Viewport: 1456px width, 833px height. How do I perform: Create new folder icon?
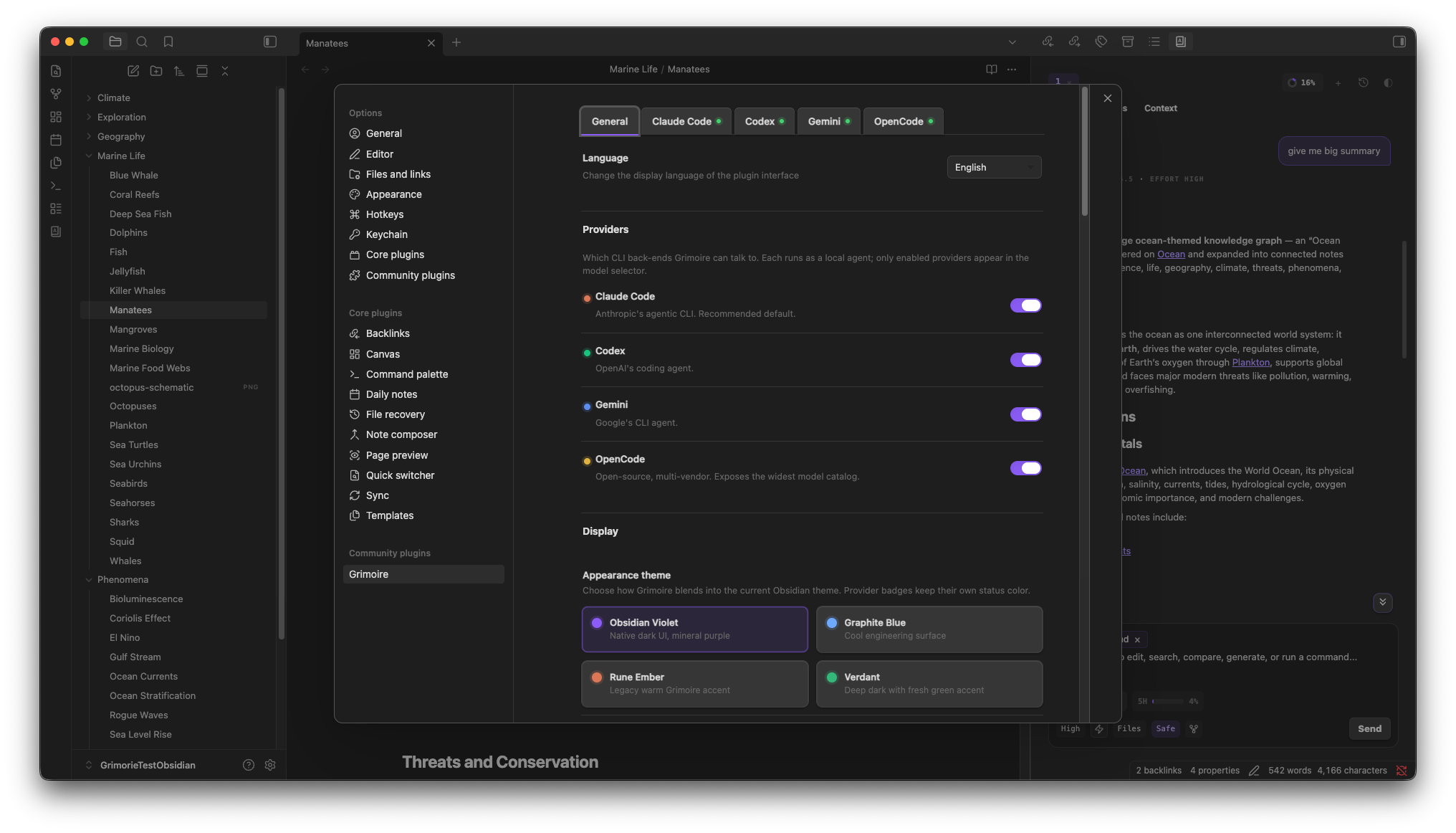[156, 71]
